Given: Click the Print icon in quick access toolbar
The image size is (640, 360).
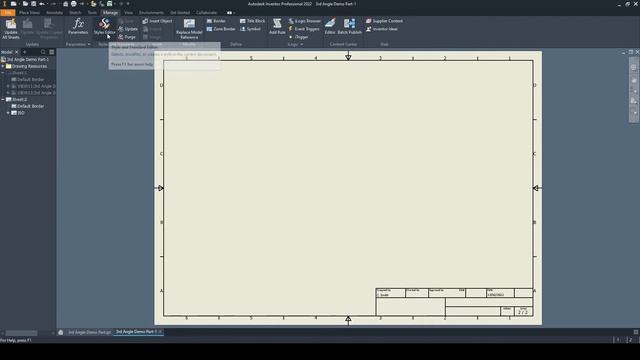Looking at the screenshot, I should (73, 4).
